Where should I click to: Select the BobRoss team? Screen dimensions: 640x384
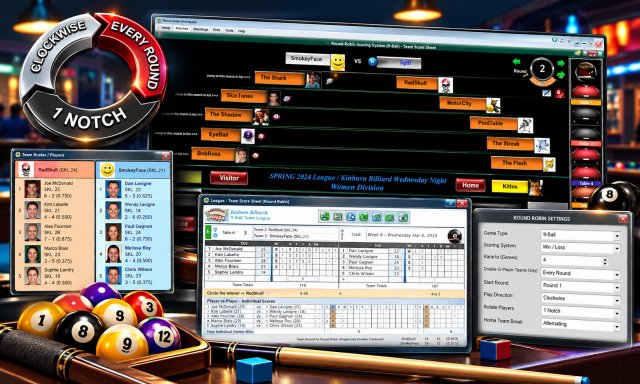(213, 154)
